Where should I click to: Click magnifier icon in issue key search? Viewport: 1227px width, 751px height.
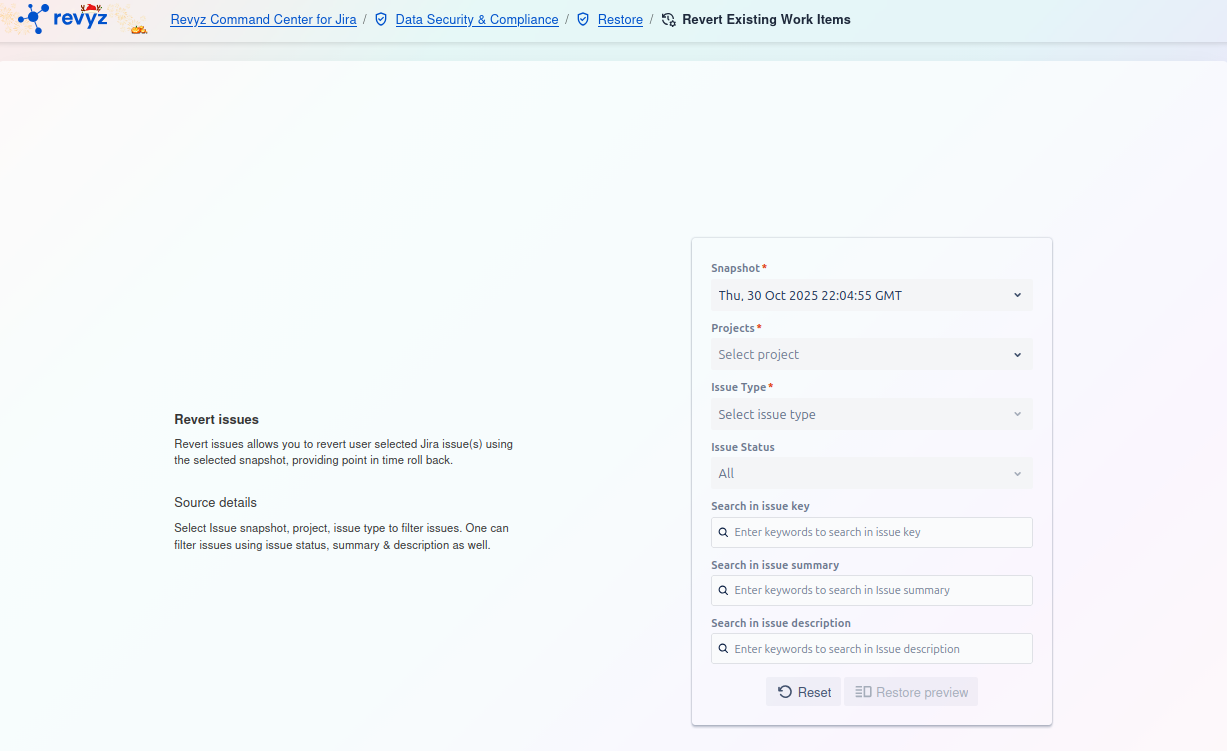(x=723, y=532)
